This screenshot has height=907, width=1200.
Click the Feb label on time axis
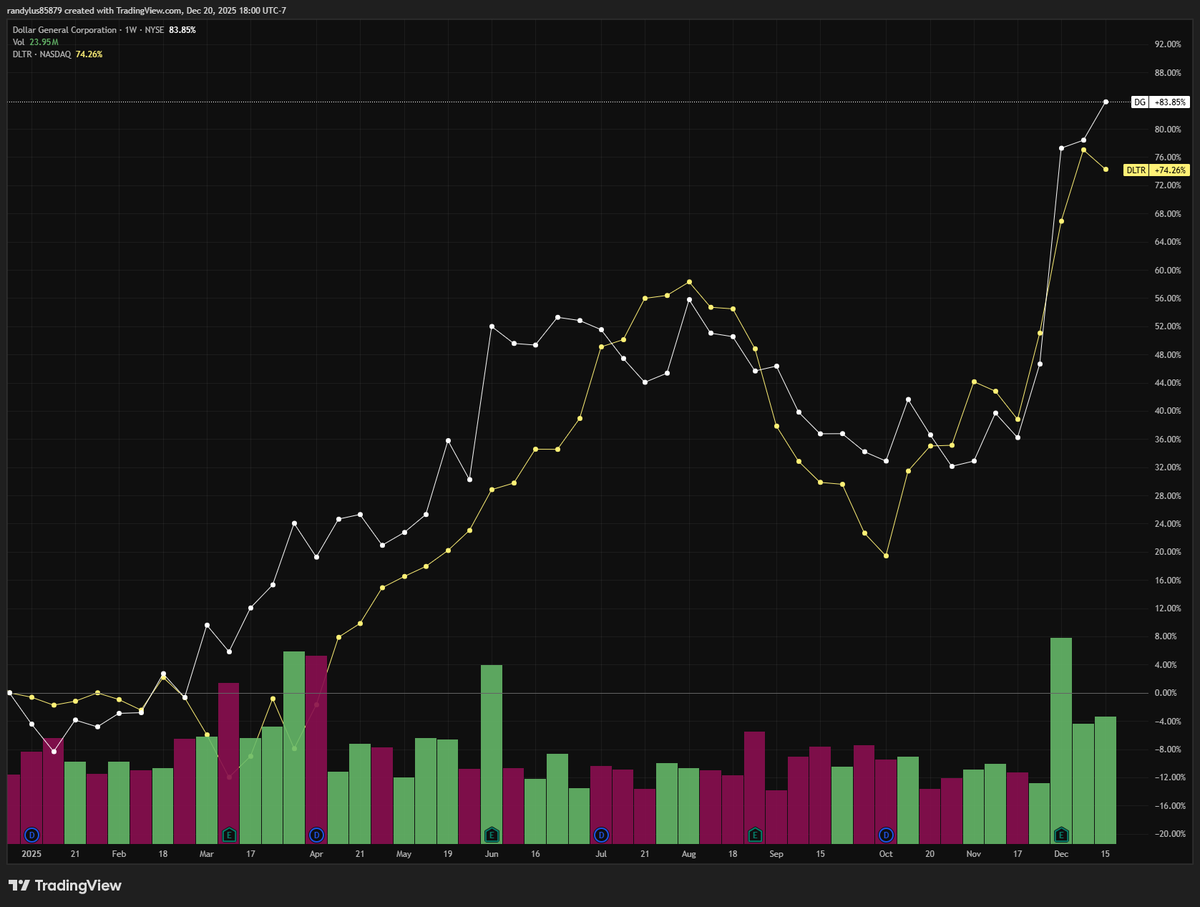pos(118,855)
